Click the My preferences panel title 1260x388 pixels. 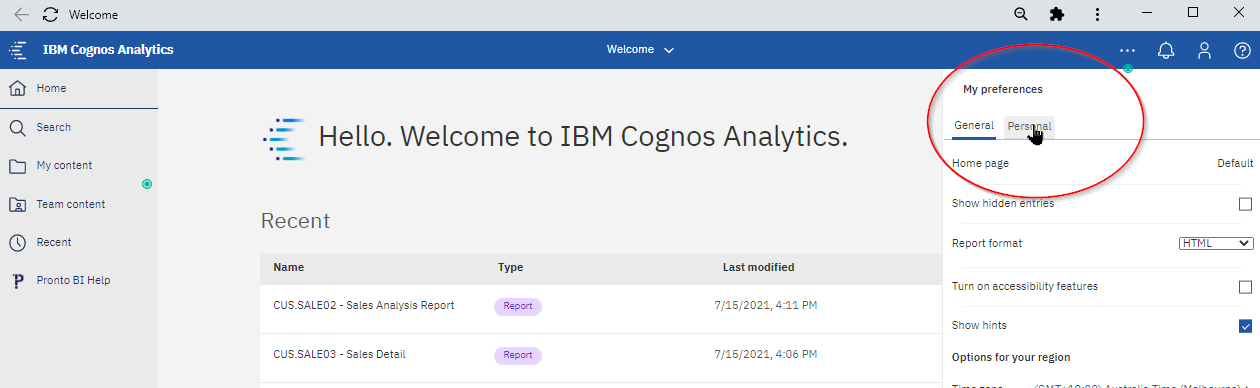click(x=1003, y=89)
